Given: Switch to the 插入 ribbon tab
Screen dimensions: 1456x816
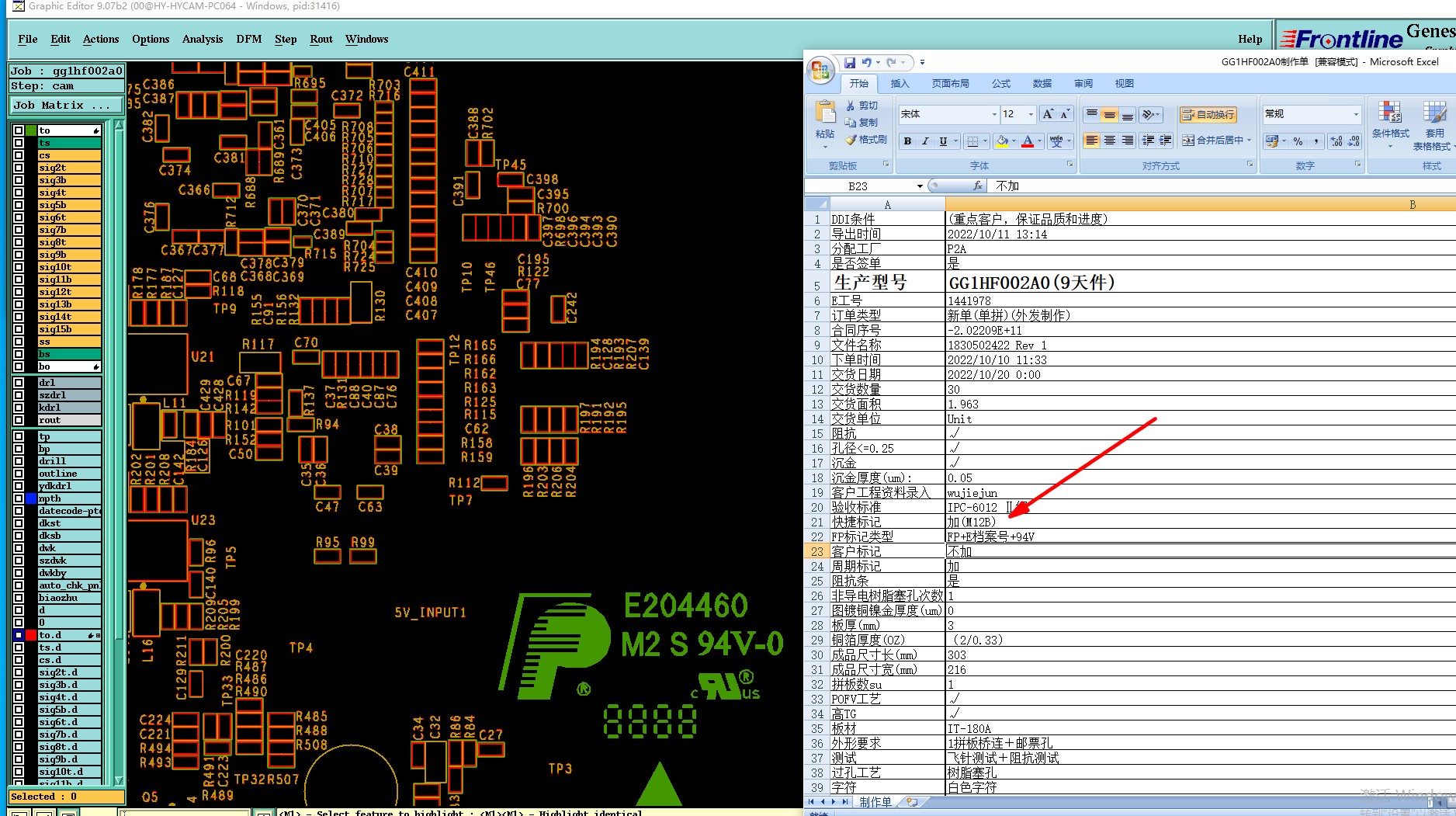Looking at the screenshot, I should click(x=900, y=84).
